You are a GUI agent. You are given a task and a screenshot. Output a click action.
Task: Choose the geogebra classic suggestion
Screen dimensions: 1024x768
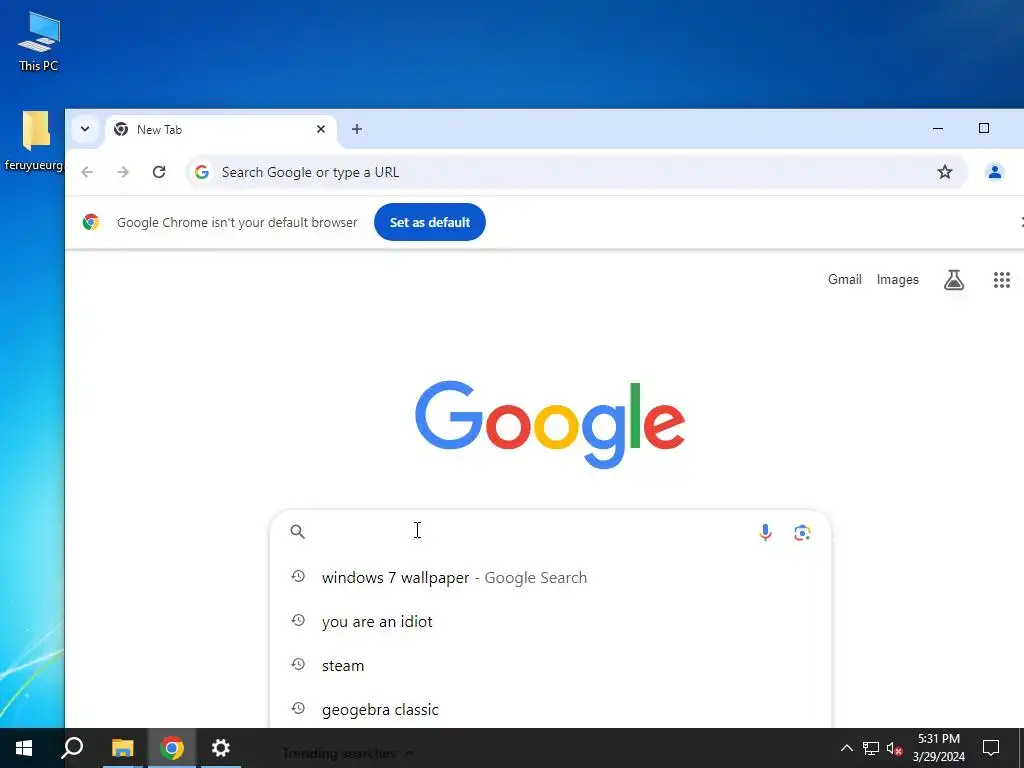(551, 709)
